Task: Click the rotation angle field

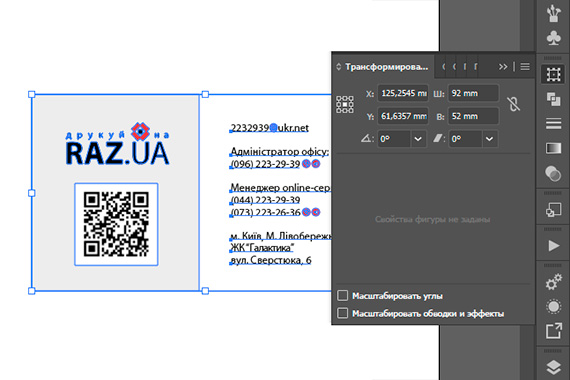Action: [394, 139]
